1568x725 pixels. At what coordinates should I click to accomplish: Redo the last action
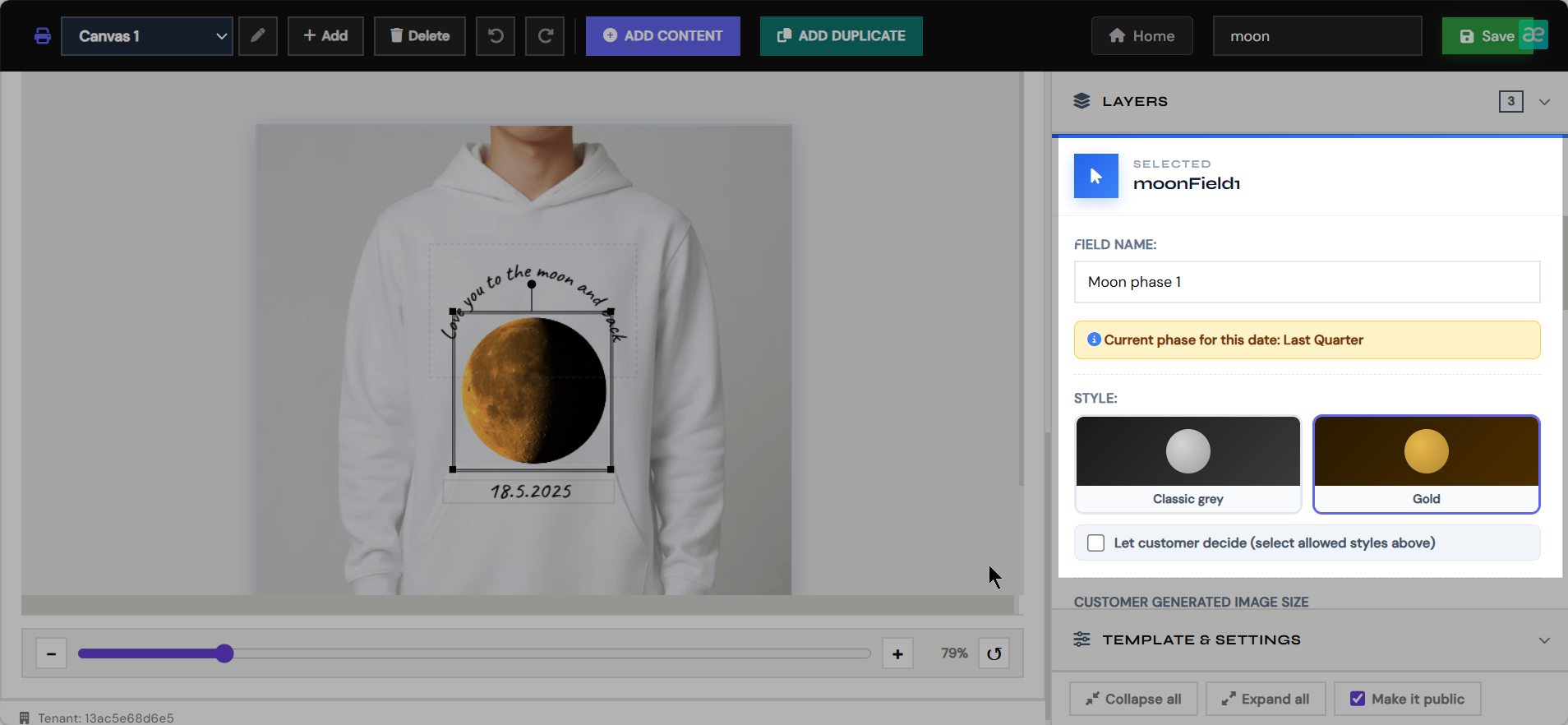[545, 36]
